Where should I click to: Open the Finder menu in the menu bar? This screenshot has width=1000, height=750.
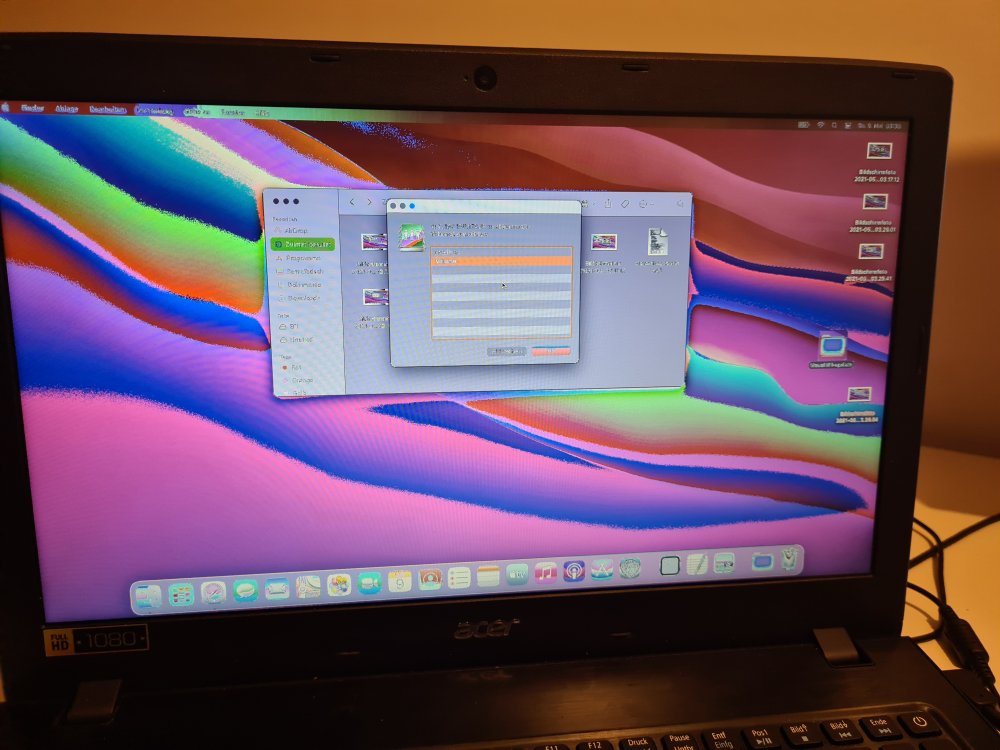(32, 108)
